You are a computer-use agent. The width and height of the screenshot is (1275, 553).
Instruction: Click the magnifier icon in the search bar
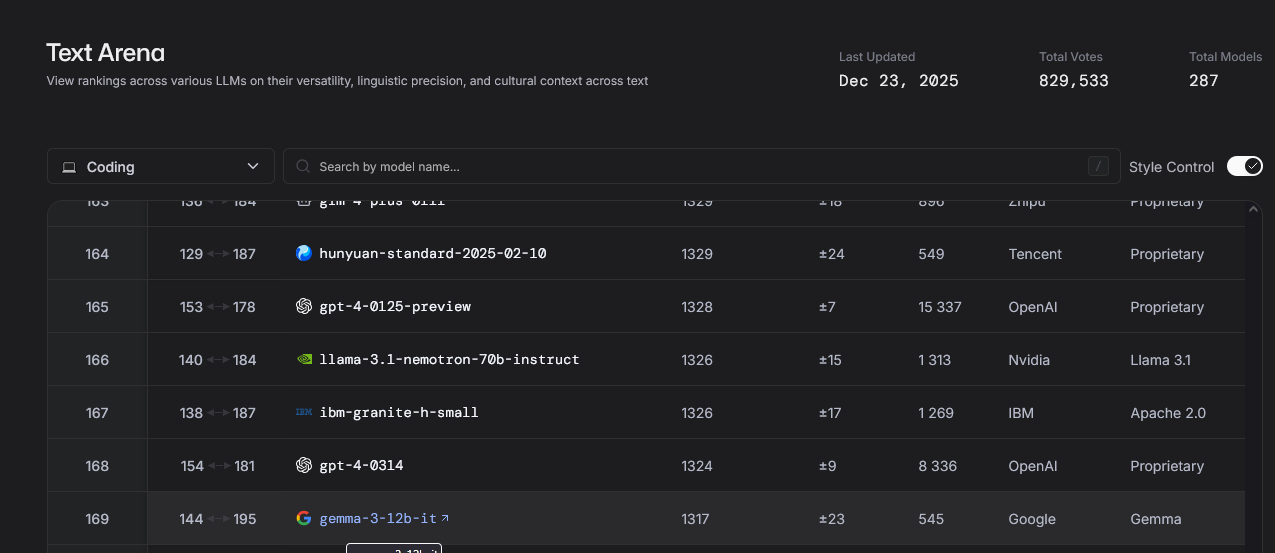[x=303, y=167]
